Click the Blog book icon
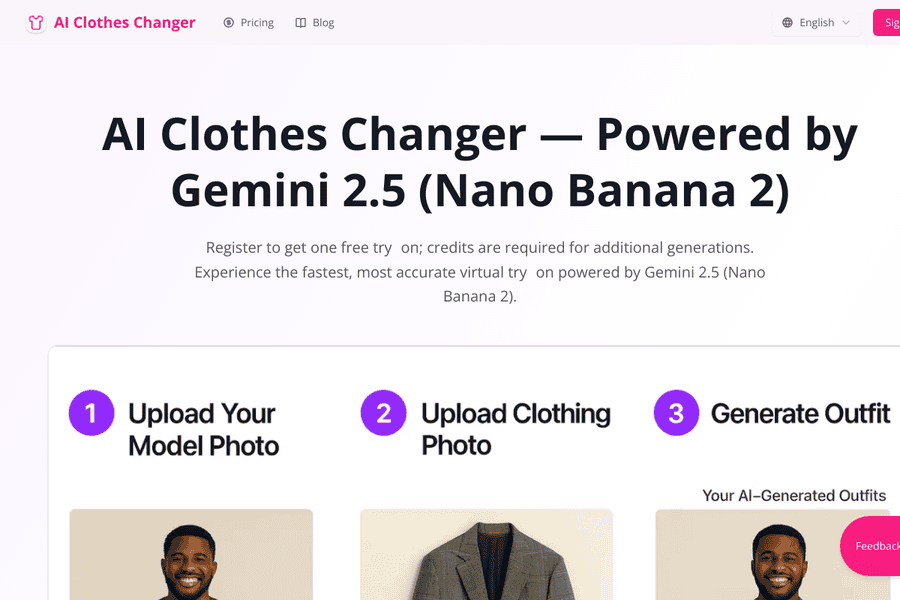Viewport: 900px width, 600px height. coord(300,22)
